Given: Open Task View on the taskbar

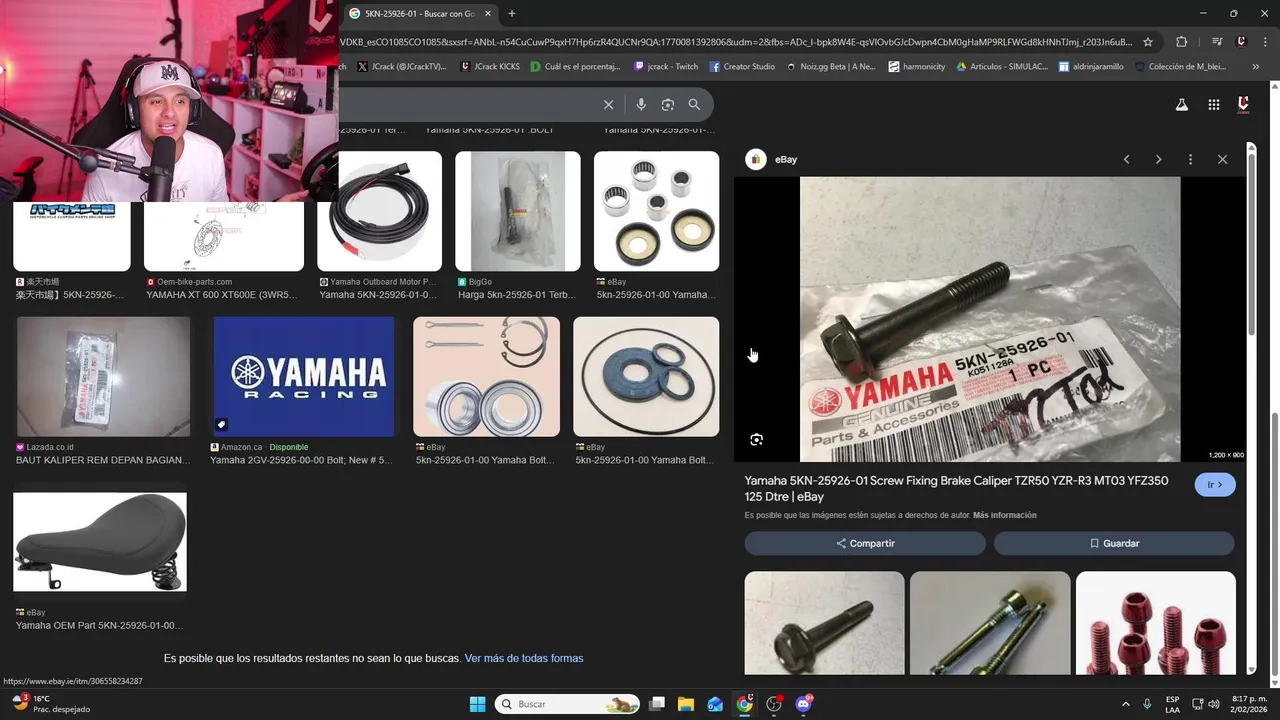Looking at the screenshot, I should coord(657,704).
